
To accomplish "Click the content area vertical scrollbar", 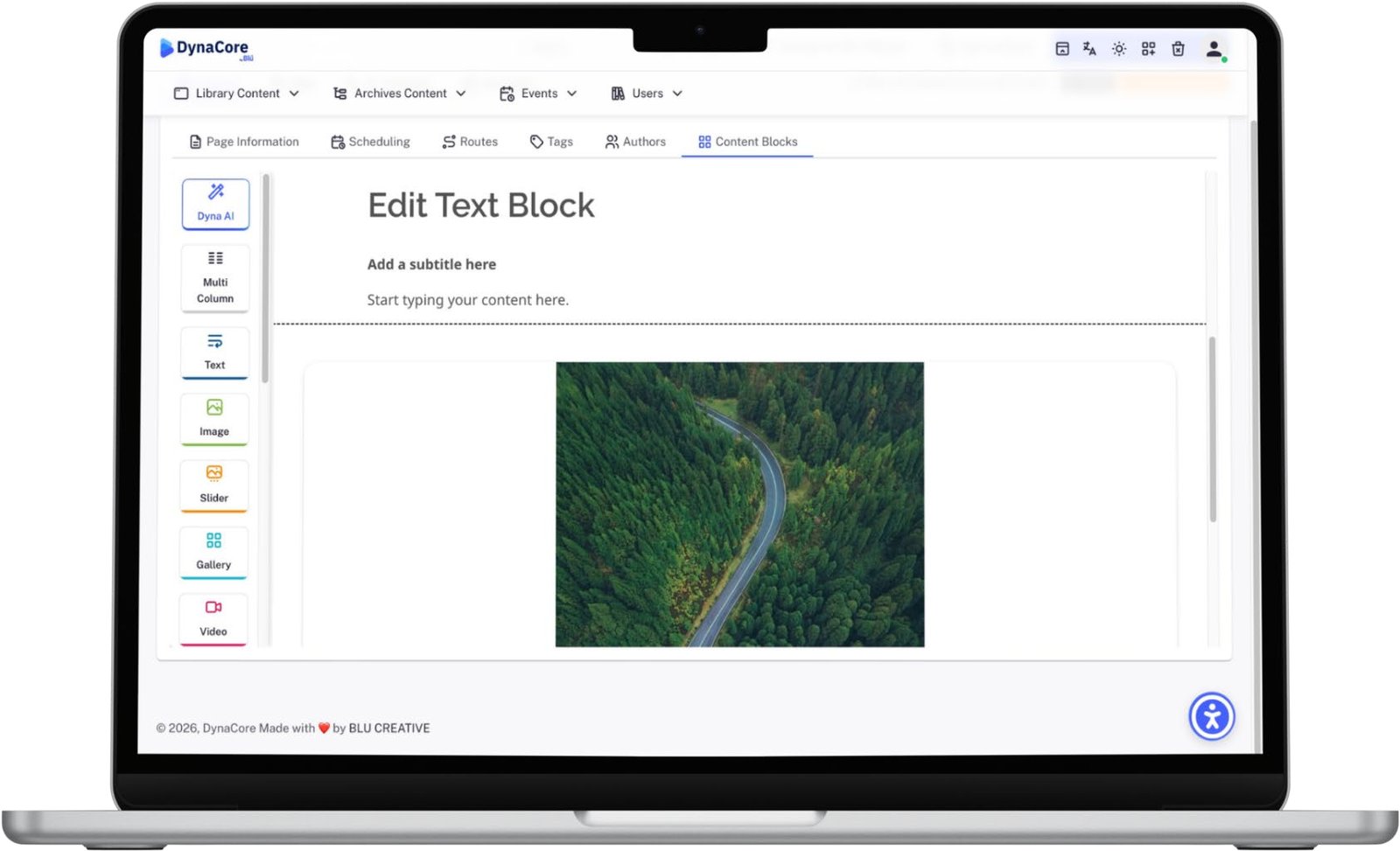I will [1213, 429].
